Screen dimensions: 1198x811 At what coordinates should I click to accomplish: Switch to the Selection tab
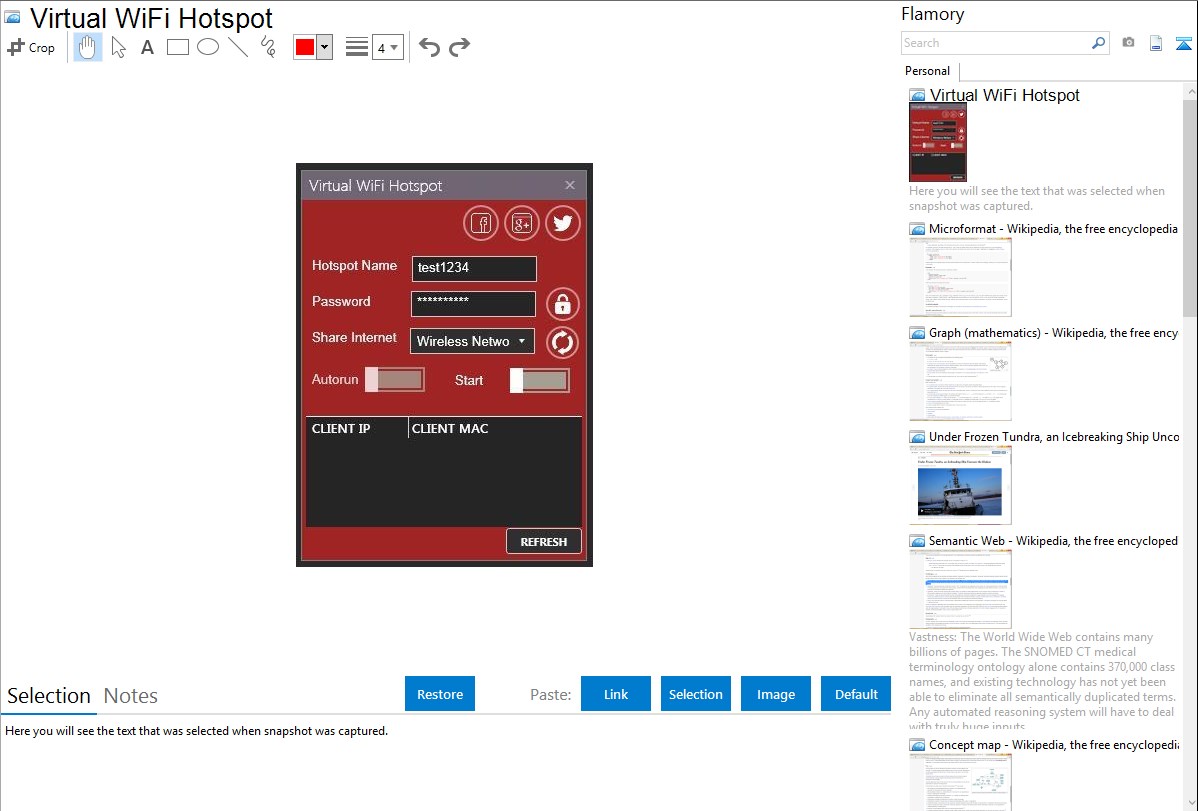[x=49, y=696]
